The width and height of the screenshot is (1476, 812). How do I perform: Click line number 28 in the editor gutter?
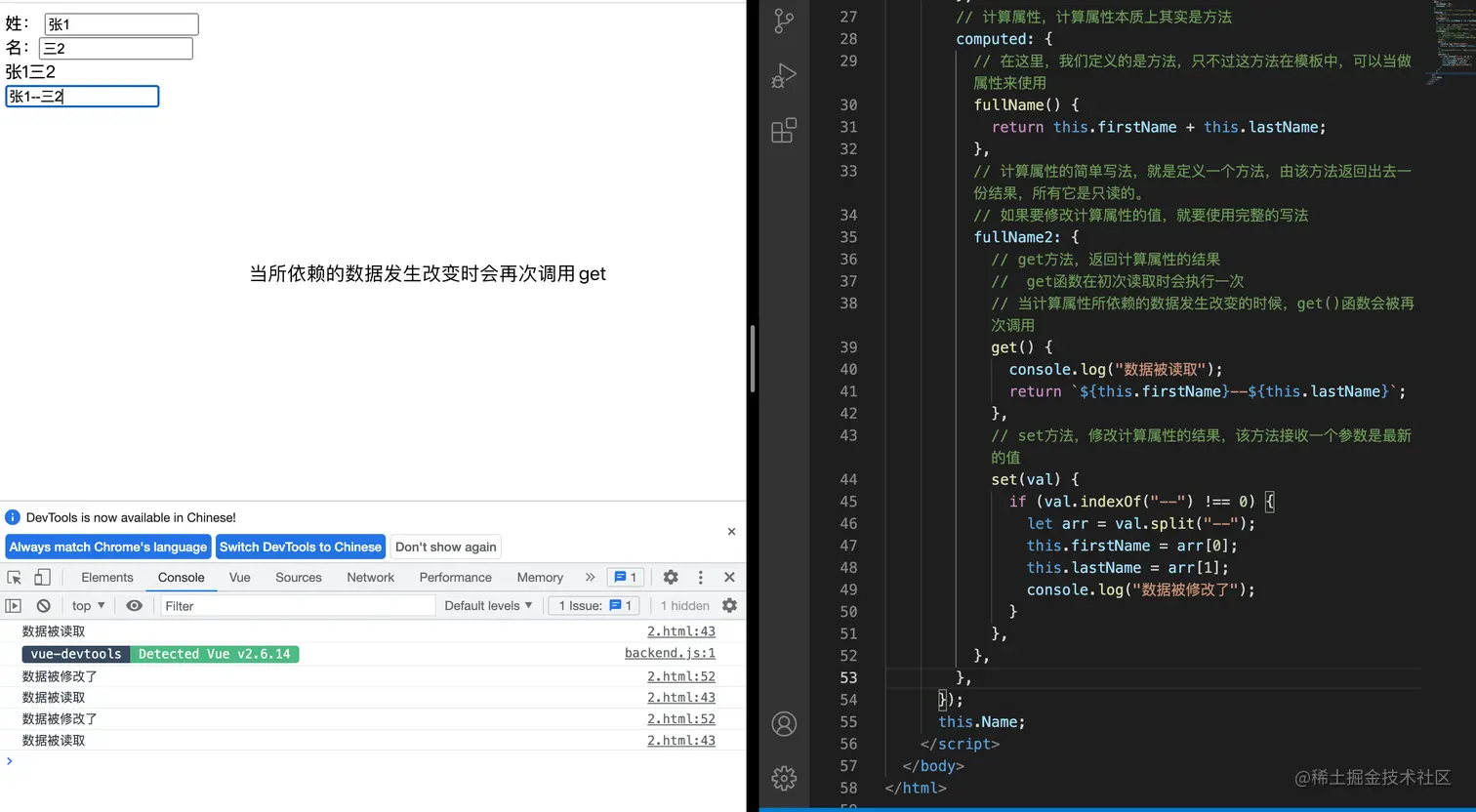(848, 39)
